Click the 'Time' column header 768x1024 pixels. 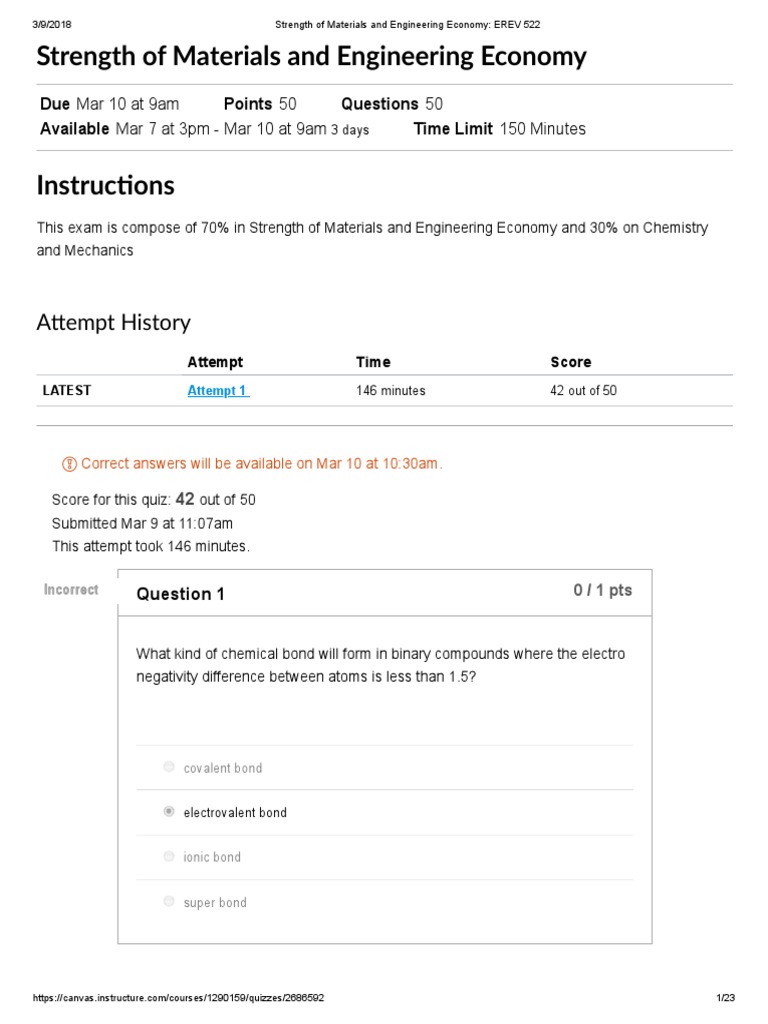click(x=373, y=362)
